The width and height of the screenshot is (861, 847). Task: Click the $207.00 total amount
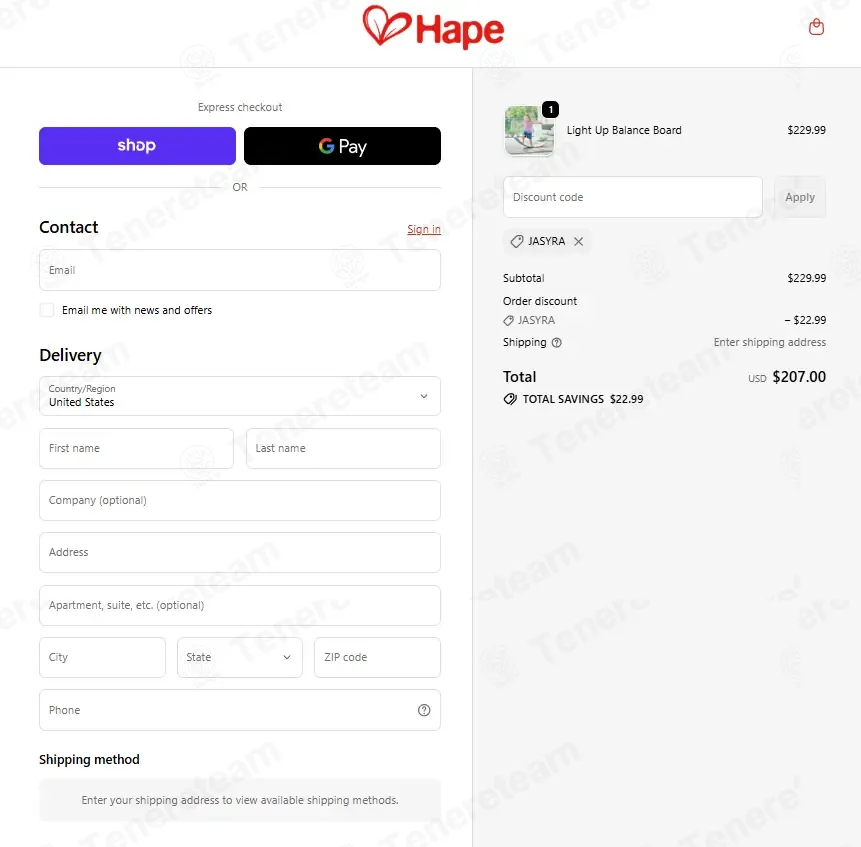[x=799, y=377]
